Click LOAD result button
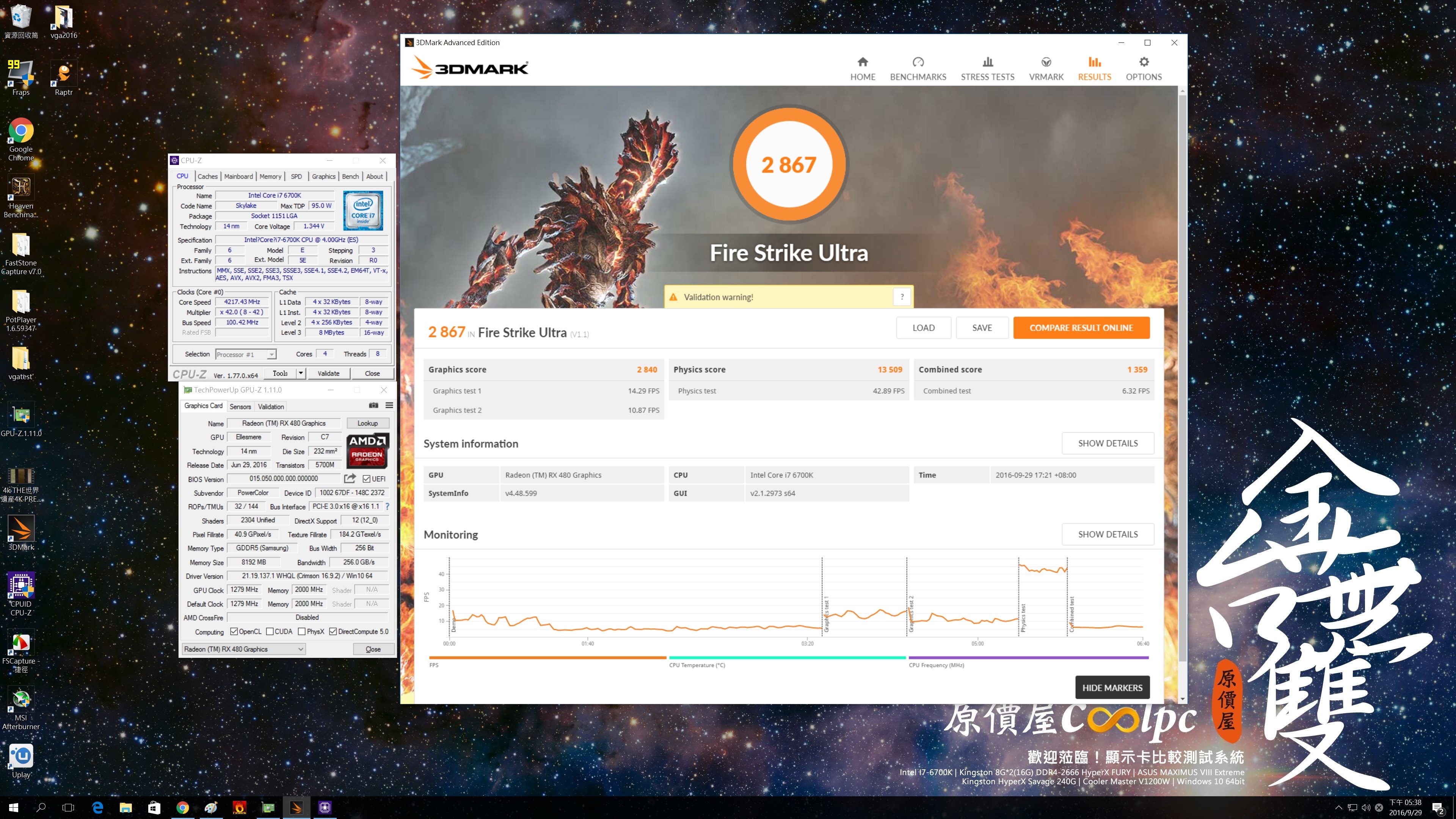 [924, 328]
